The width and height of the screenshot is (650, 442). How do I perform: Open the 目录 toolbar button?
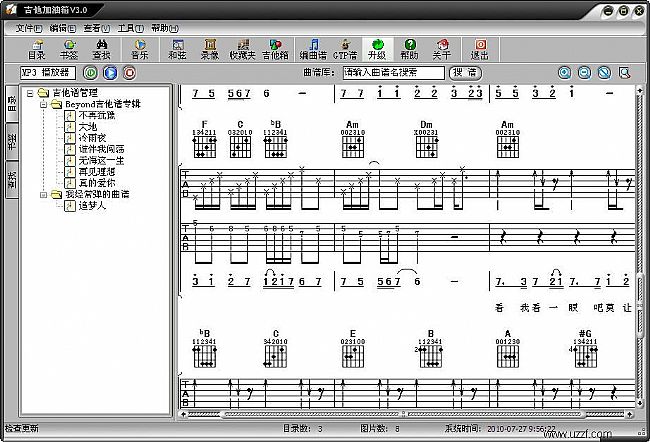click(36, 49)
